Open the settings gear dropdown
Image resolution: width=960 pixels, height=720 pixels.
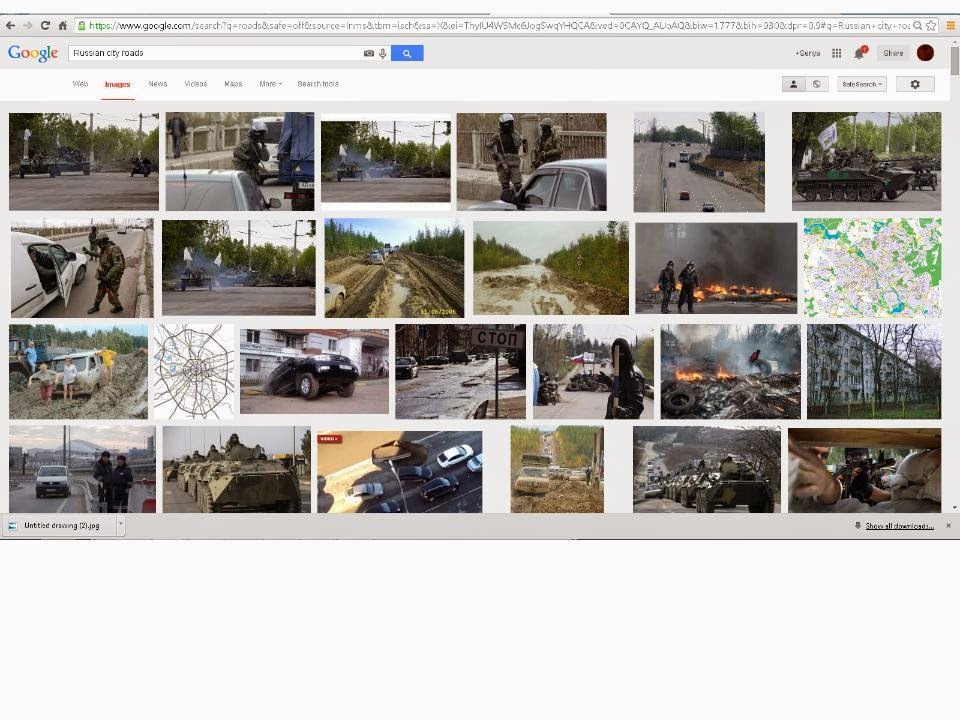click(914, 84)
